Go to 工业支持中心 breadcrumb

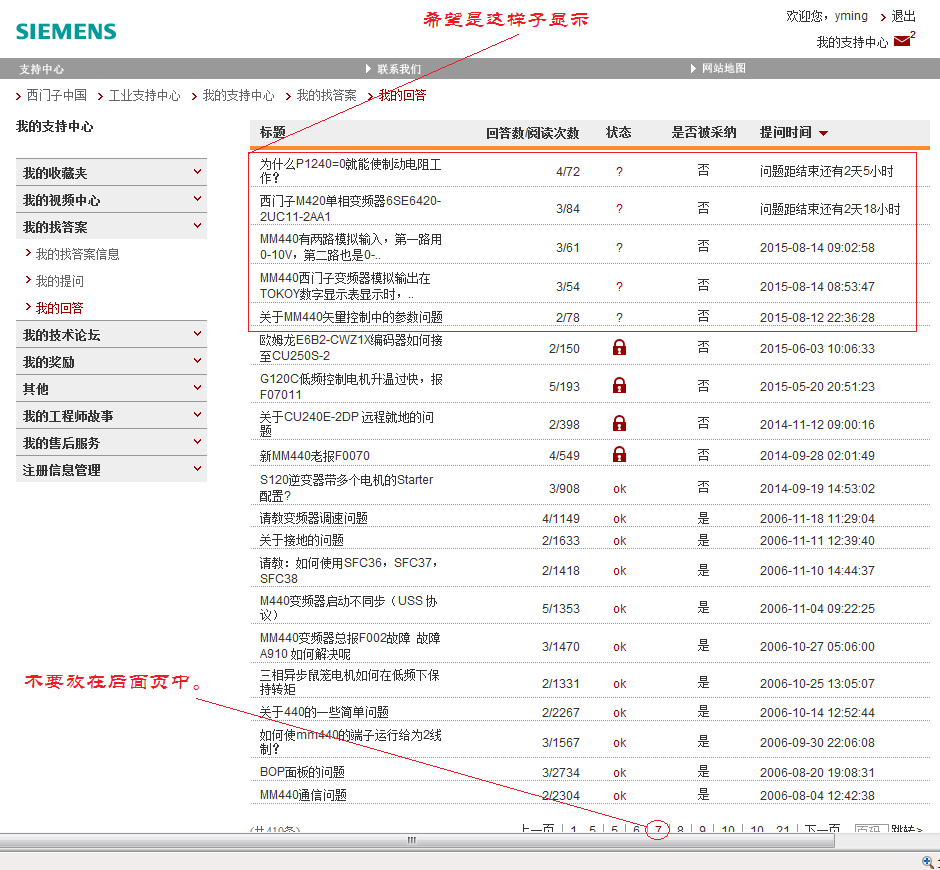(x=144, y=95)
